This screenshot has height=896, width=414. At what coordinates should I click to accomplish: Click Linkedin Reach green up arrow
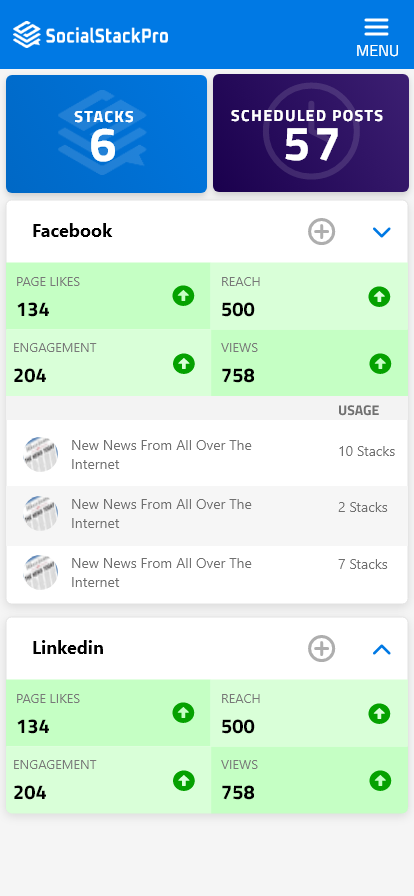pyautogui.click(x=379, y=714)
